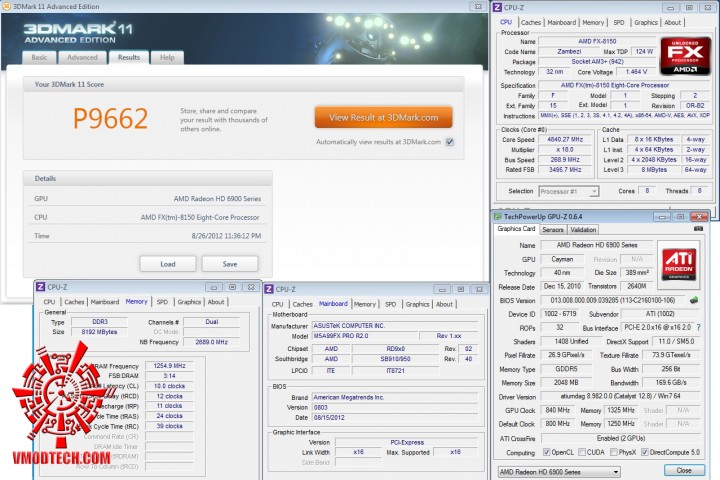Click the BIOS Version field in GPU-Z
The width and height of the screenshot is (720, 480).
(x=613, y=300)
